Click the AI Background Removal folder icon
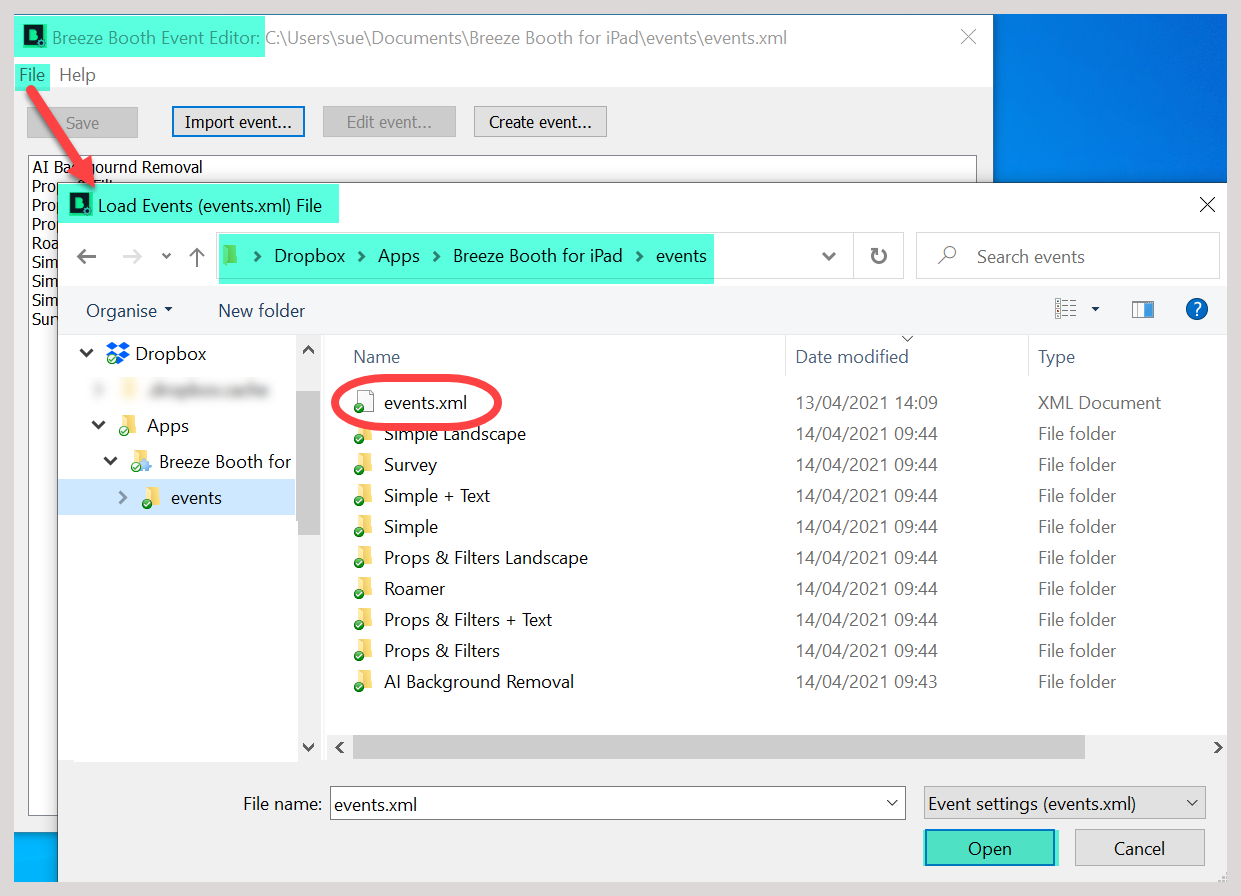This screenshot has width=1241, height=896. point(362,682)
